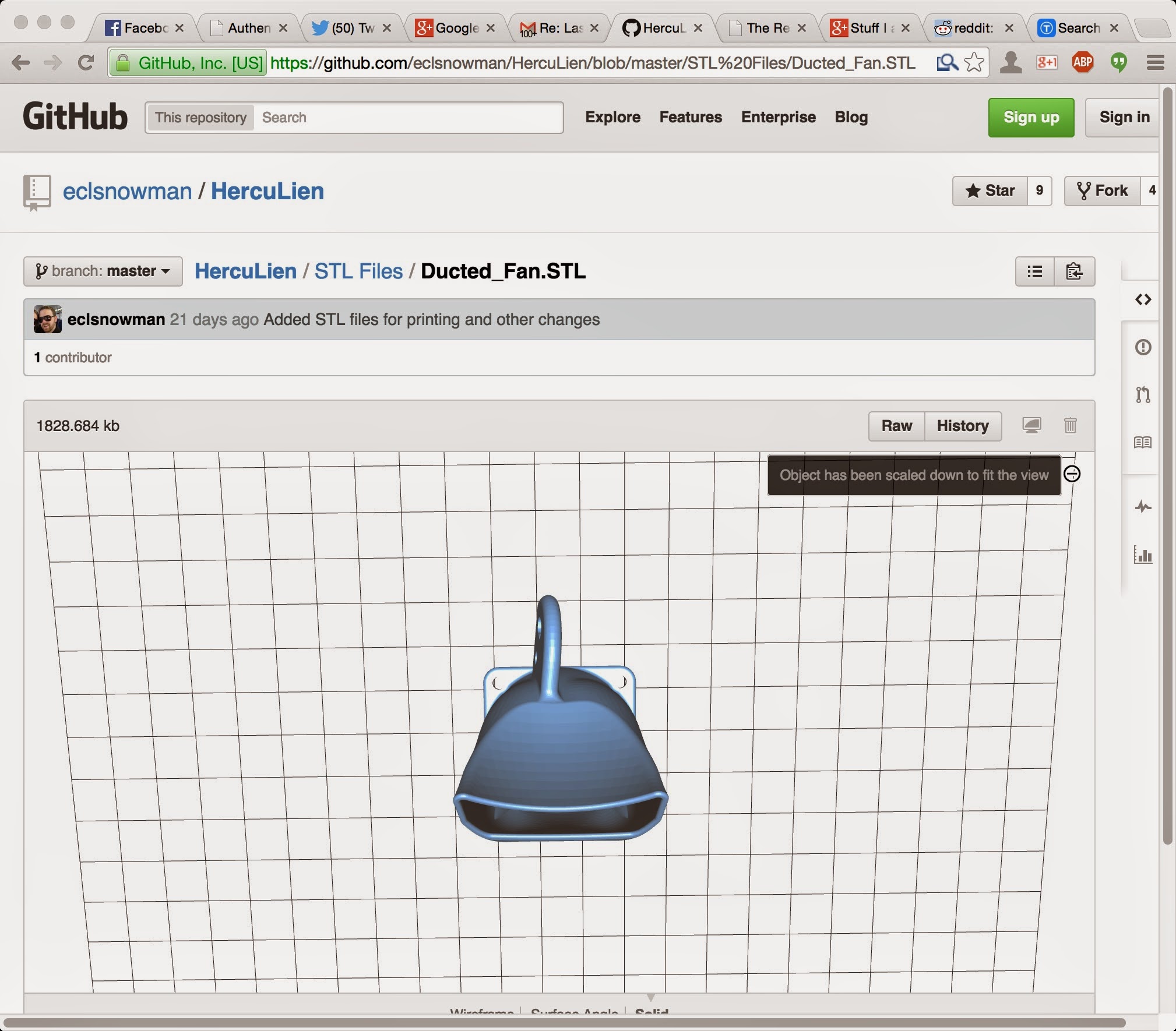1176x1031 pixels.
Task: Open the Pull Requests sidebar icon
Action: point(1143,395)
